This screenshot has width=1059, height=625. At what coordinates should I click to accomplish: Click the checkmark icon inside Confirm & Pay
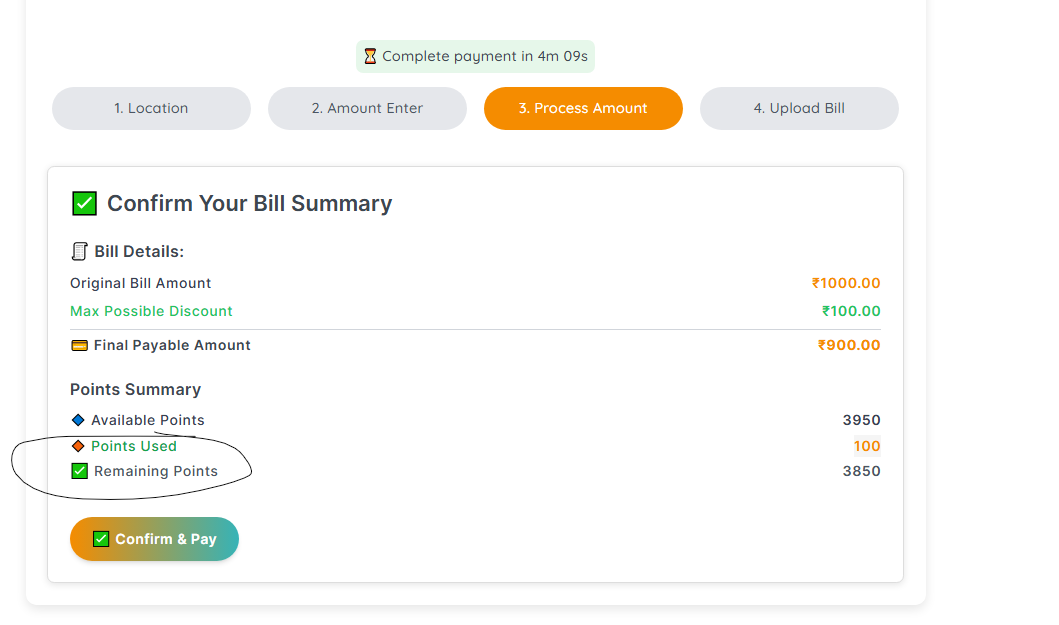[x=101, y=539]
